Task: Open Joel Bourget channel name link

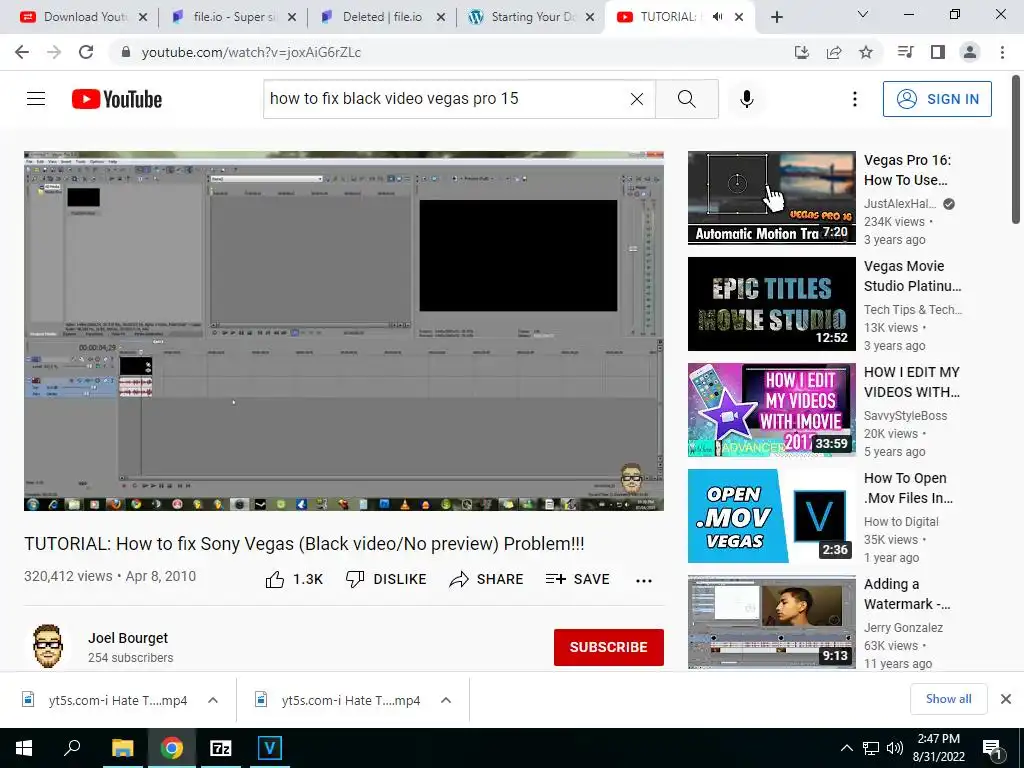Action: [128, 638]
